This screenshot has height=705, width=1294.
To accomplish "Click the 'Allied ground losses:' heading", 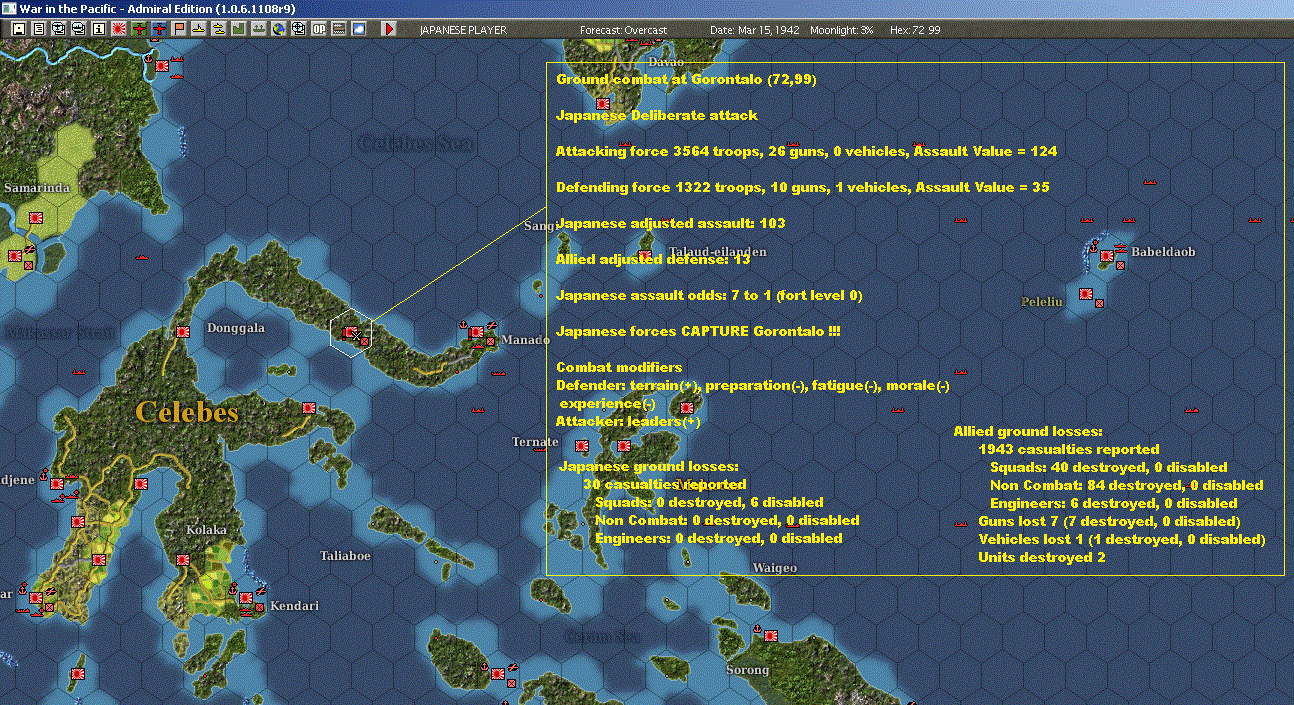I will pos(1028,431).
